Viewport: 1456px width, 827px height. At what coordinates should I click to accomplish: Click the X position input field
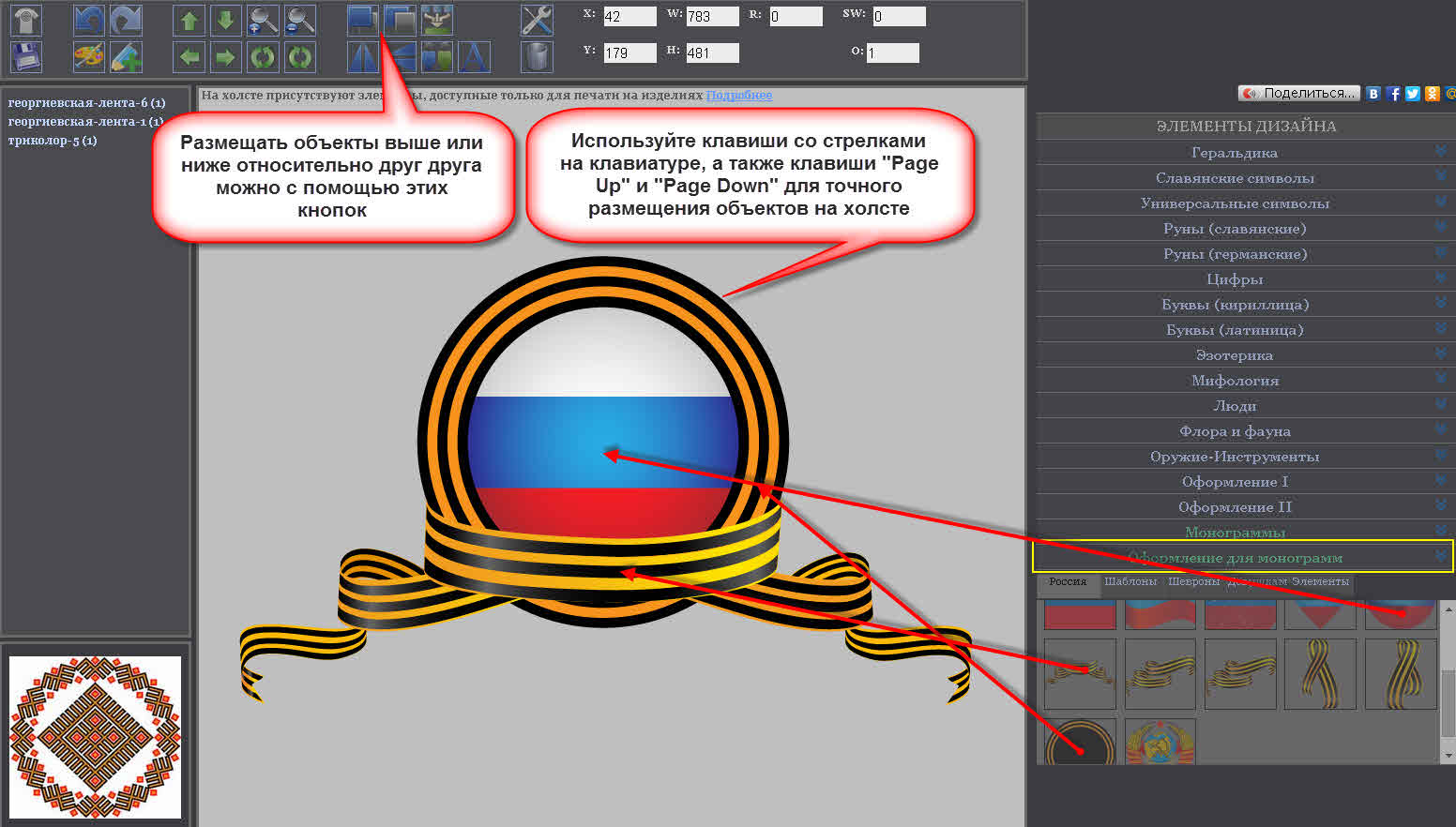[x=629, y=16]
